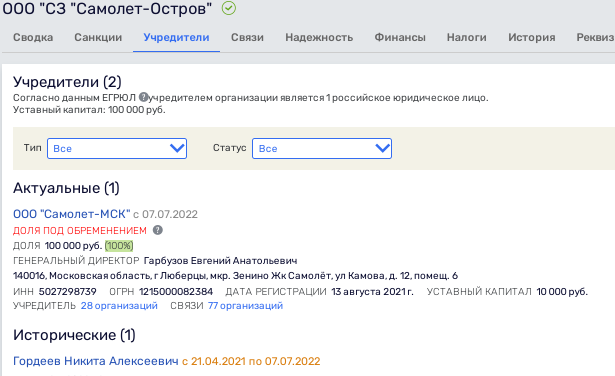Open the Финансы tab
This screenshot has width=615, height=376.
[x=400, y=37]
